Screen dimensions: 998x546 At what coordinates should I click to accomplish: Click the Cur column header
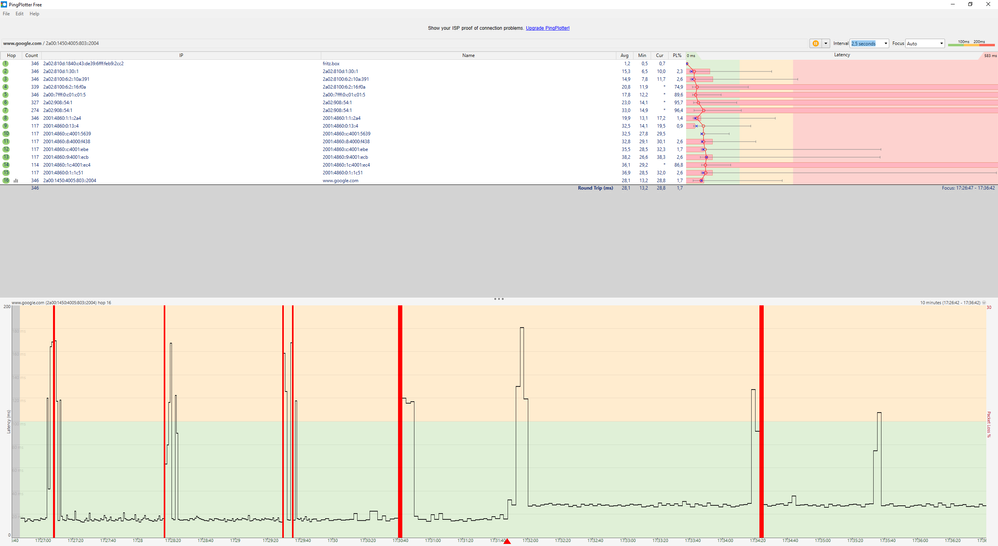[x=659, y=55]
